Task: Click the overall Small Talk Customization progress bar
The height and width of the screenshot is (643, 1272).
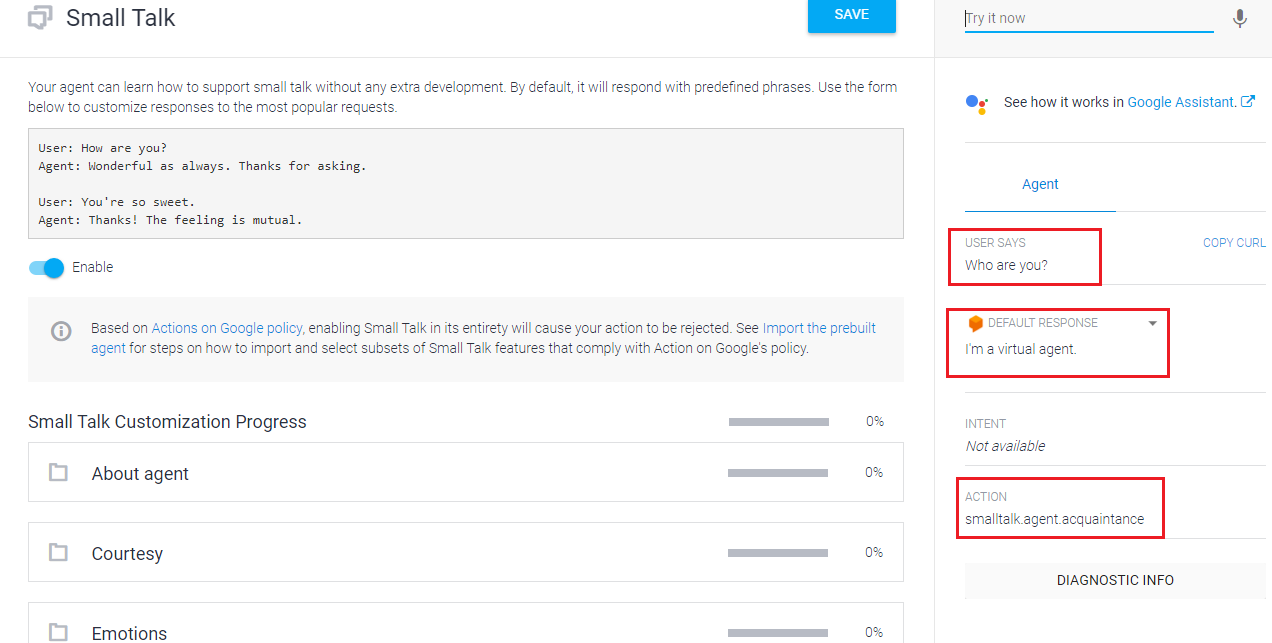Action: (778, 422)
